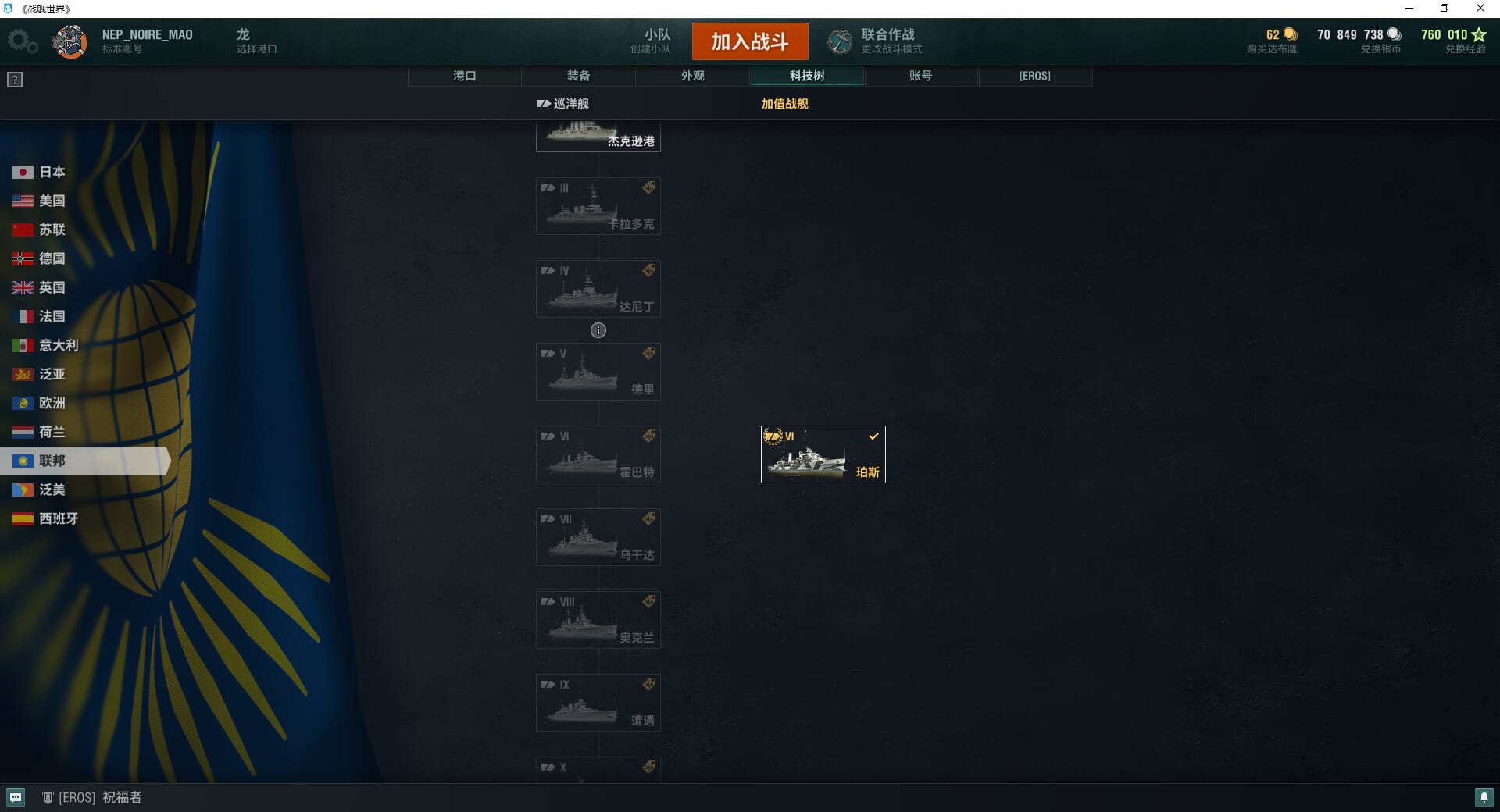
Task: Select the 日本 nation flag
Action: click(23, 172)
